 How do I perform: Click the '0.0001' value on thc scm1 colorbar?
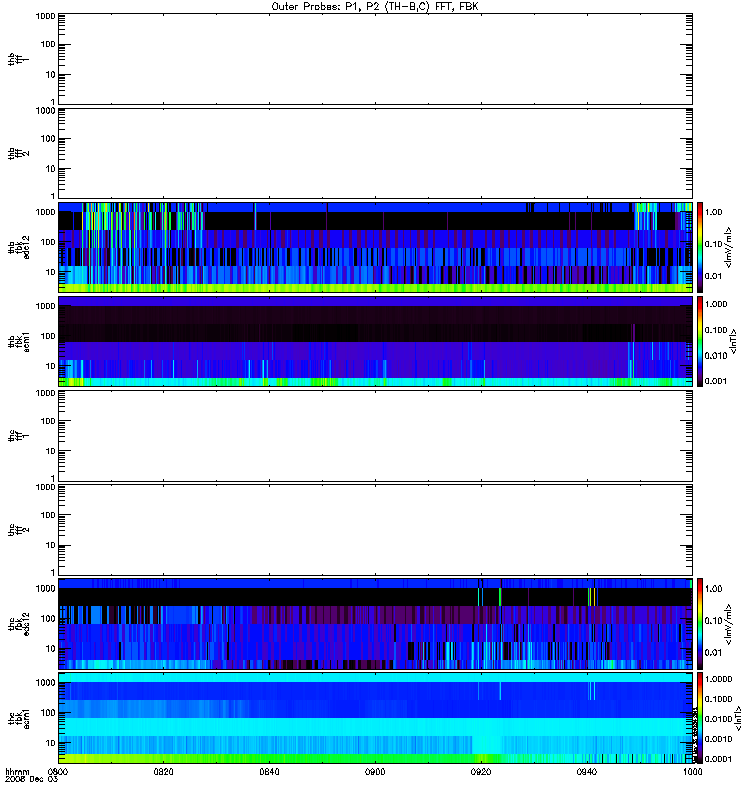(718, 759)
